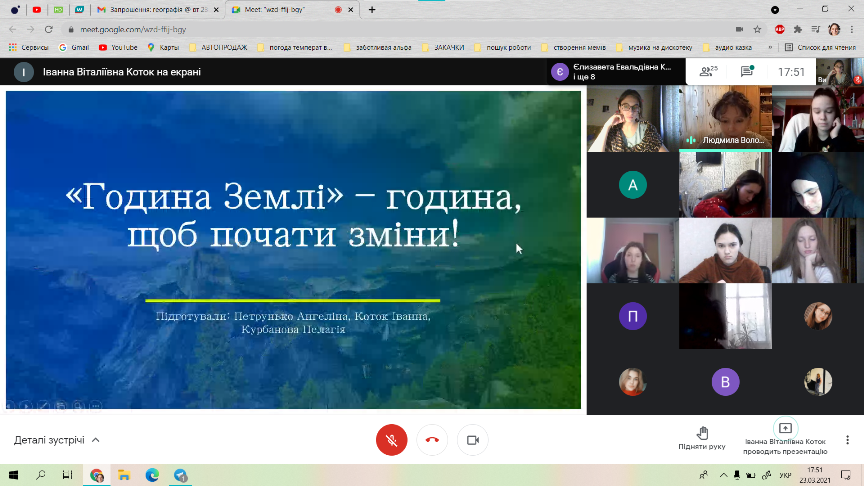Click the Gmail bookmark
This screenshot has width=864, height=486.
tap(75, 47)
